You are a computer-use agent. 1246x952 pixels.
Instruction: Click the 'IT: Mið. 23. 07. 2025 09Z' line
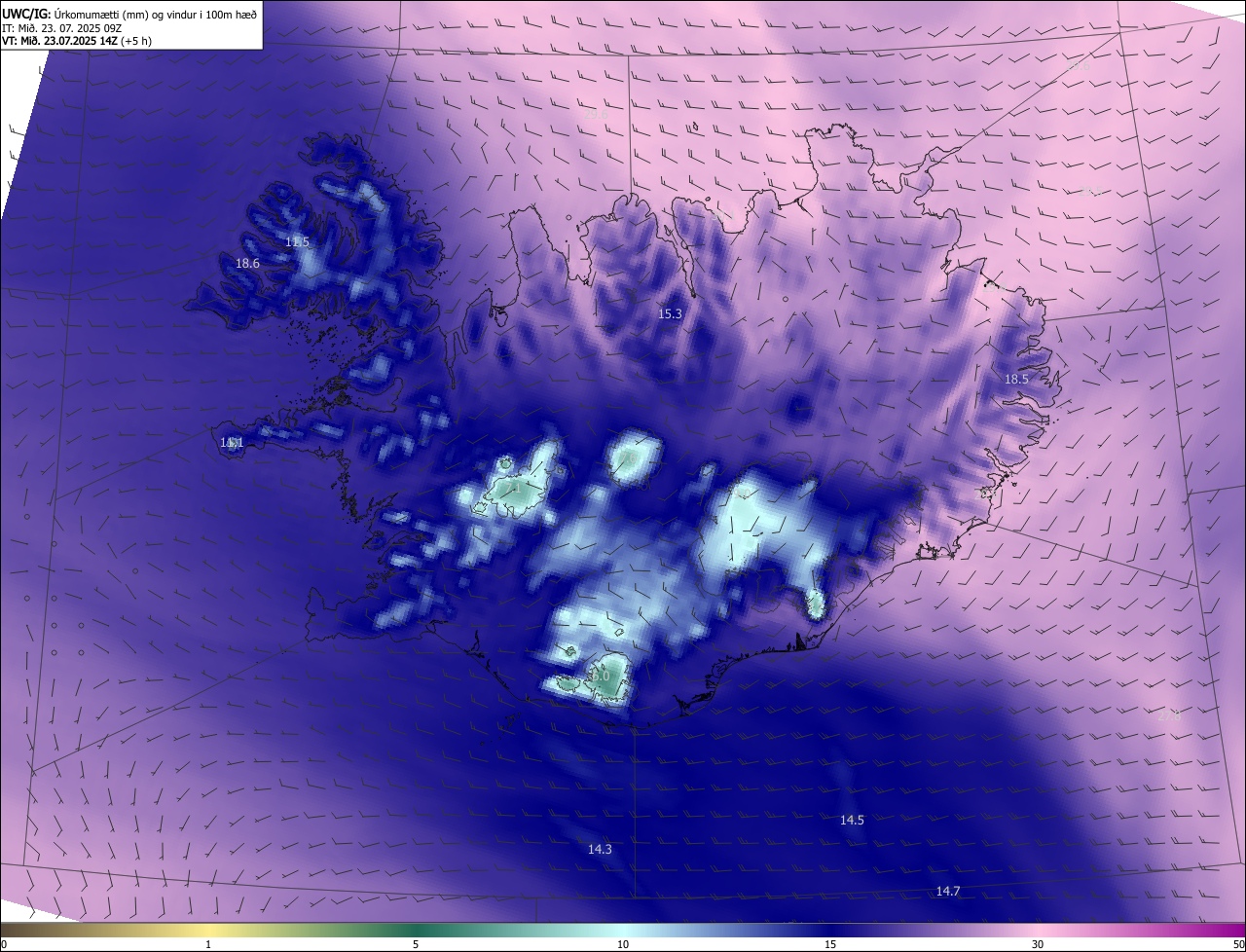pyautogui.click(x=62, y=28)
